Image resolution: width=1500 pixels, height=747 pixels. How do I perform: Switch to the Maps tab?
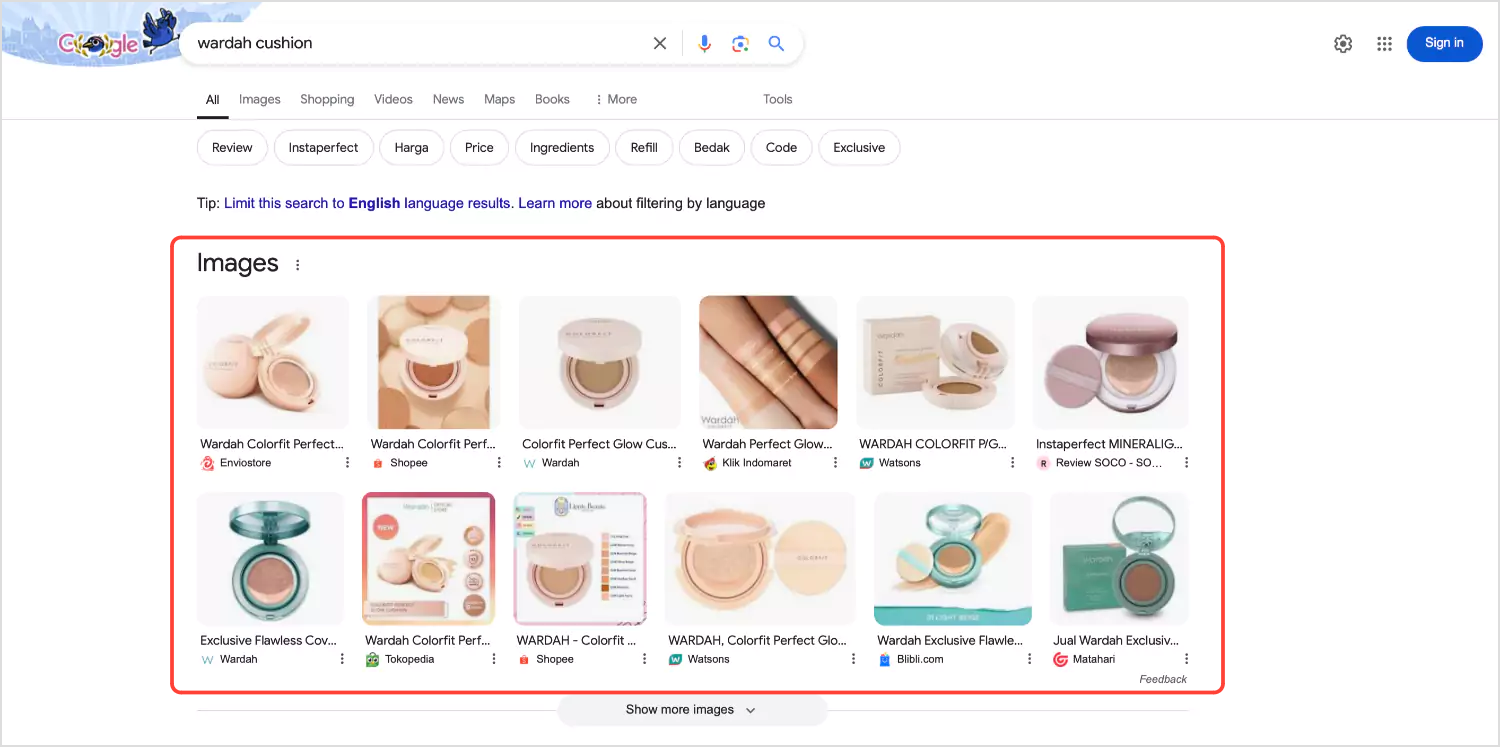499,99
